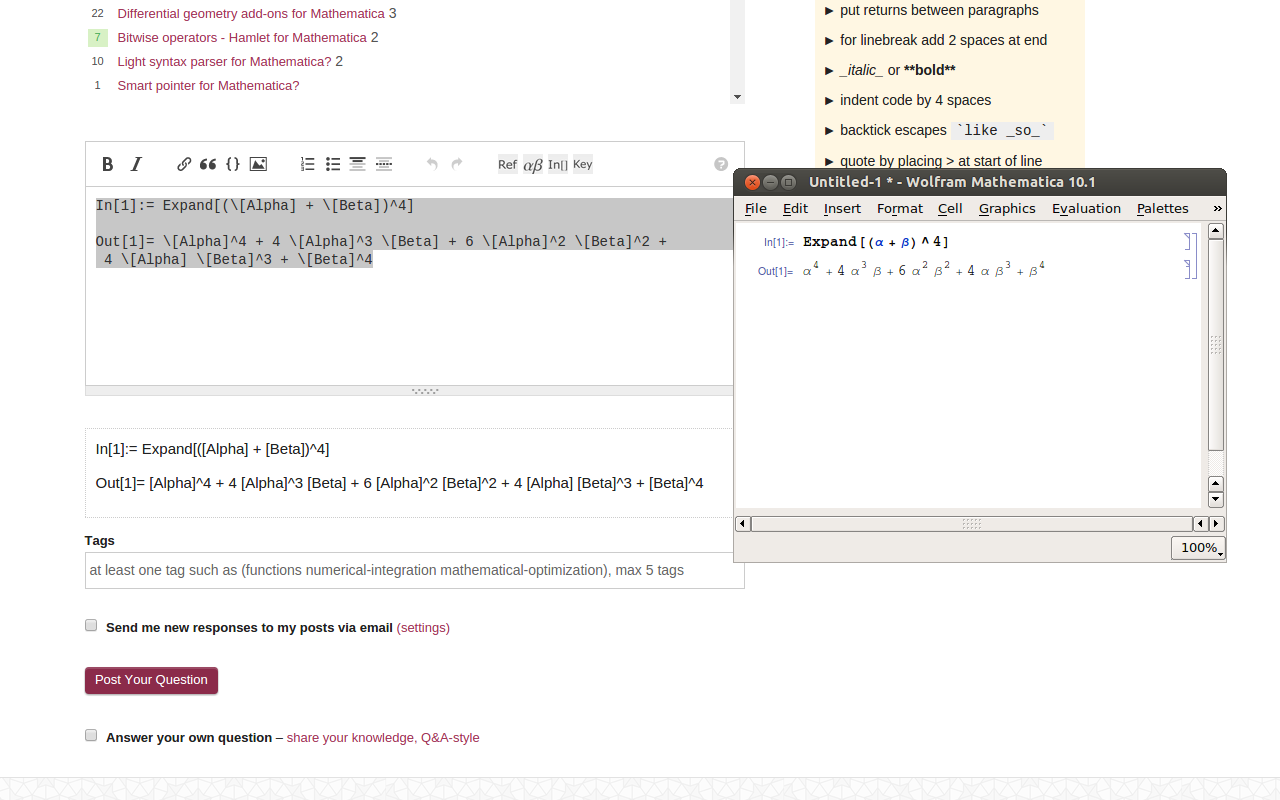Insert a horizontal rule in the editor

[x=383, y=164]
